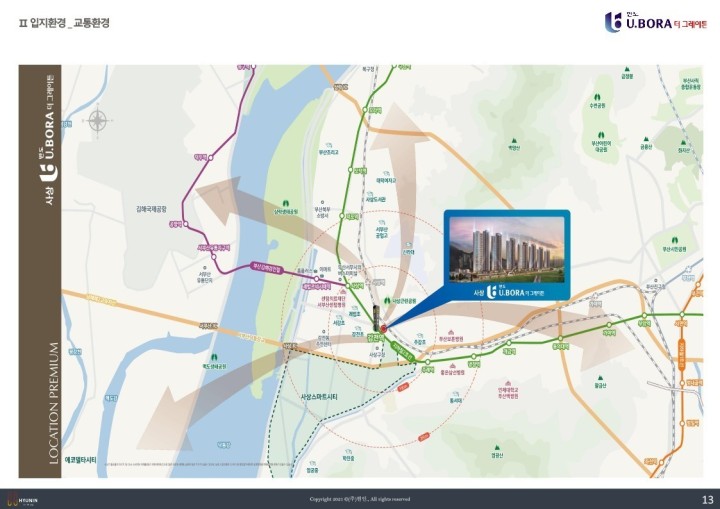The image size is (720, 509).
Task: Click the mountain icon for 백양산
Action: point(514,141)
